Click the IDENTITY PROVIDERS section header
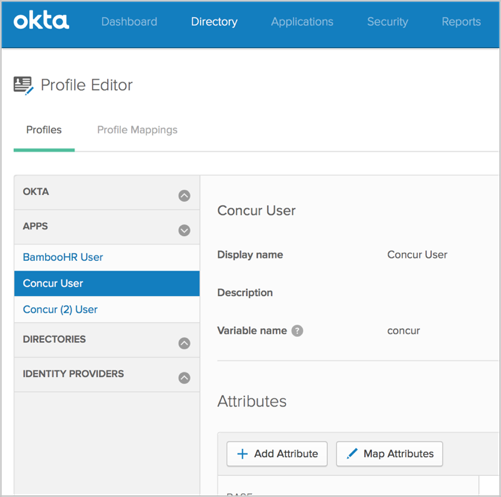The height and width of the screenshot is (497, 501). pos(107,374)
